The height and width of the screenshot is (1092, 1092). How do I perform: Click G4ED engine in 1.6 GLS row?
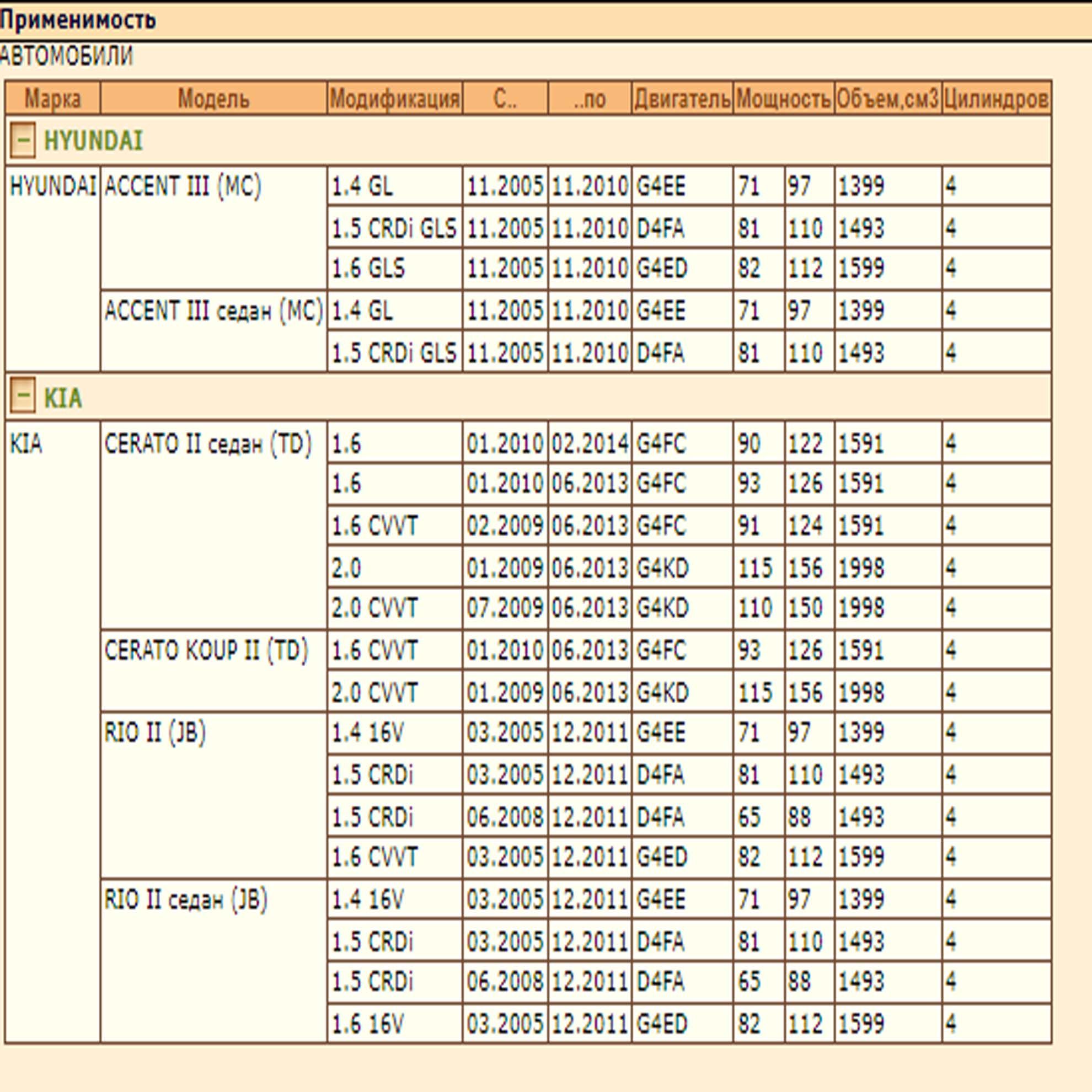(x=682, y=269)
